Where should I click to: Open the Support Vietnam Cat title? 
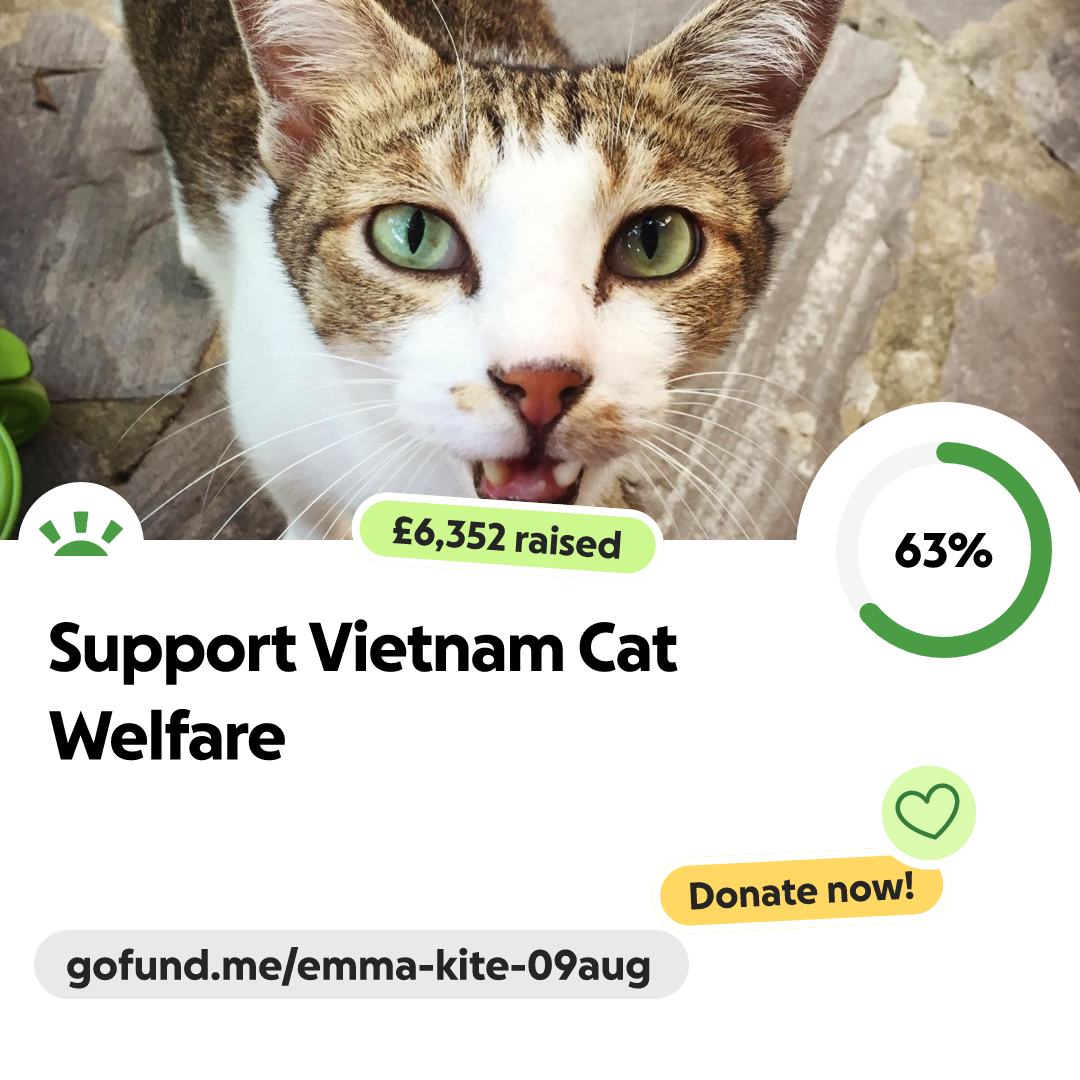click(362, 650)
